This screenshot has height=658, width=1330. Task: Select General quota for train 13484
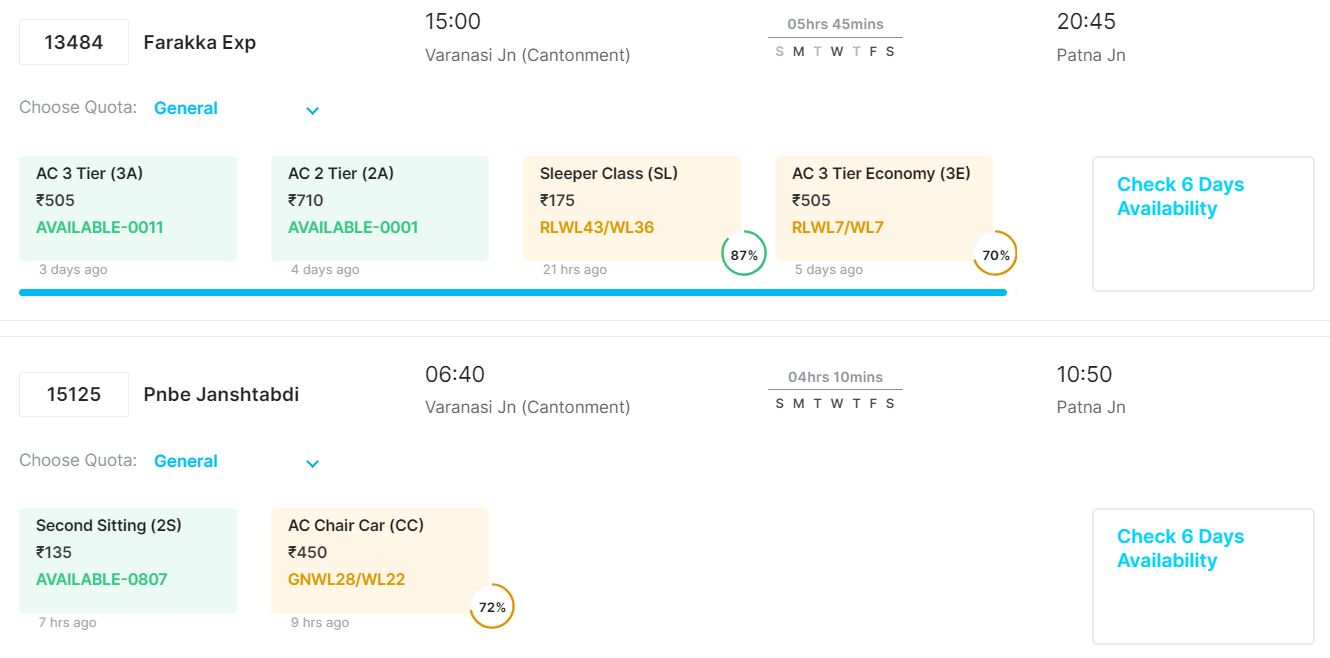pos(186,108)
